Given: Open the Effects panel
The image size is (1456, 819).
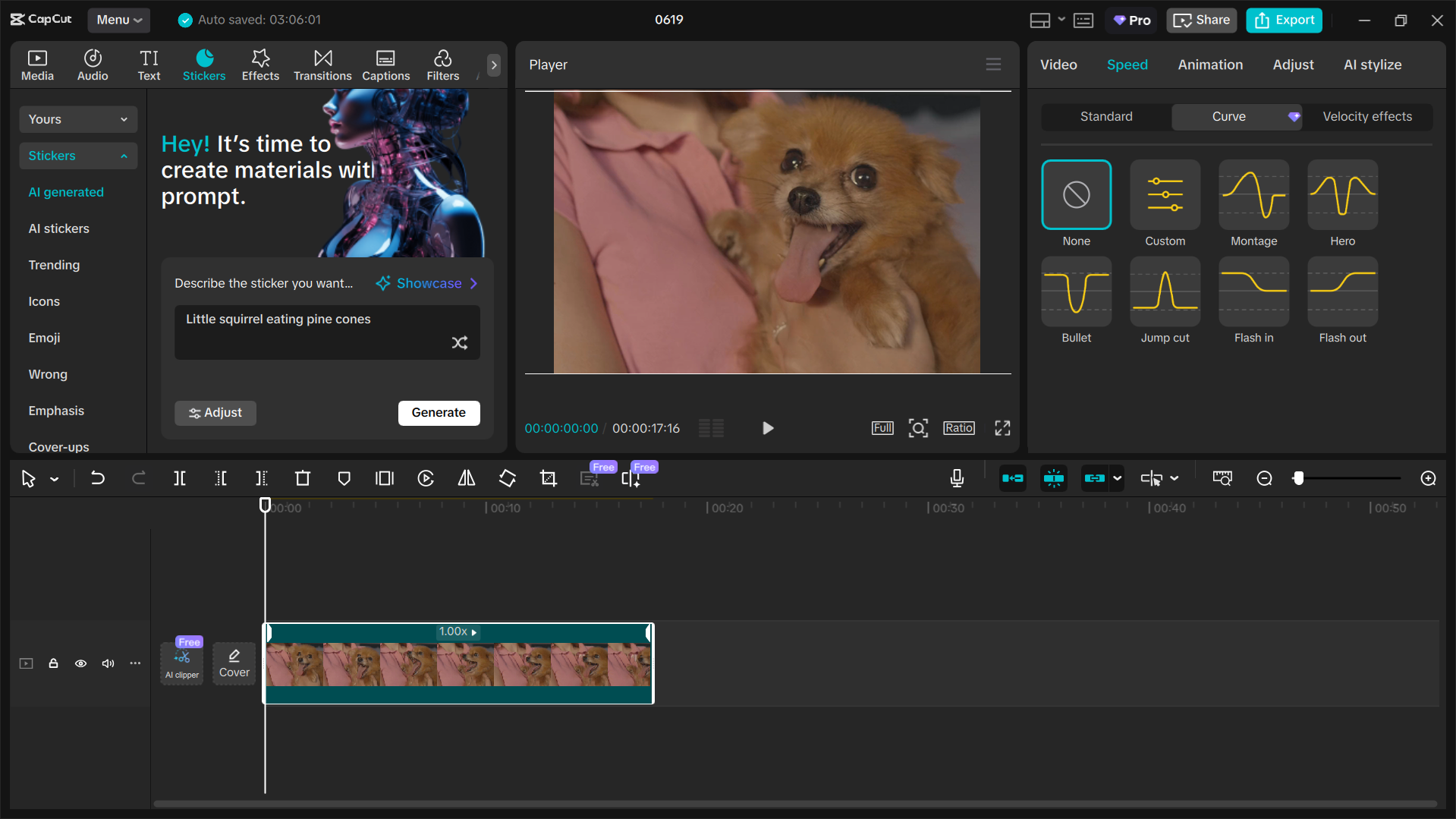Looking at the screenshot, I should click(x=260, y=64).
